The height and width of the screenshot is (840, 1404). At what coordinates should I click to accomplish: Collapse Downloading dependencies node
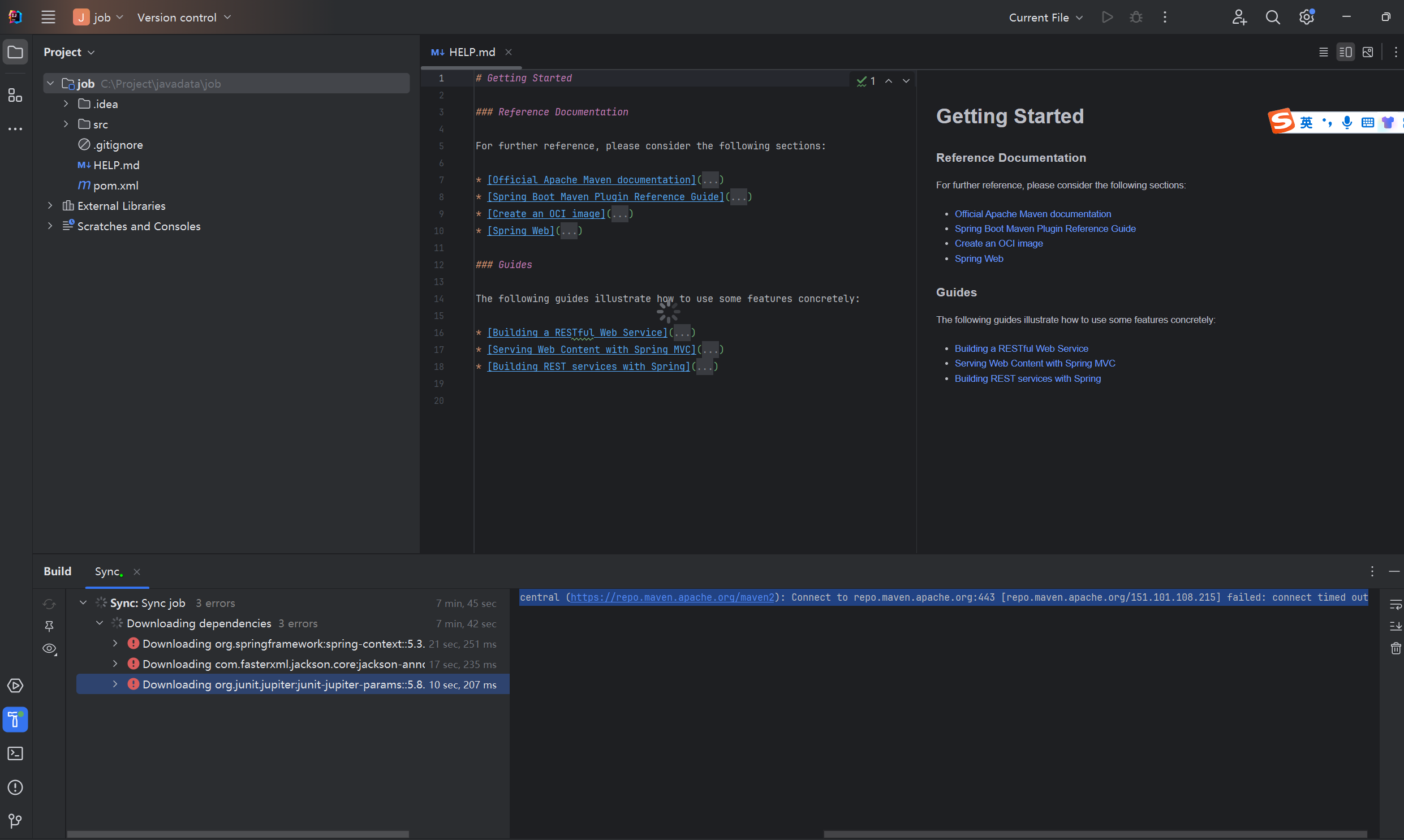tap(100, 624)
